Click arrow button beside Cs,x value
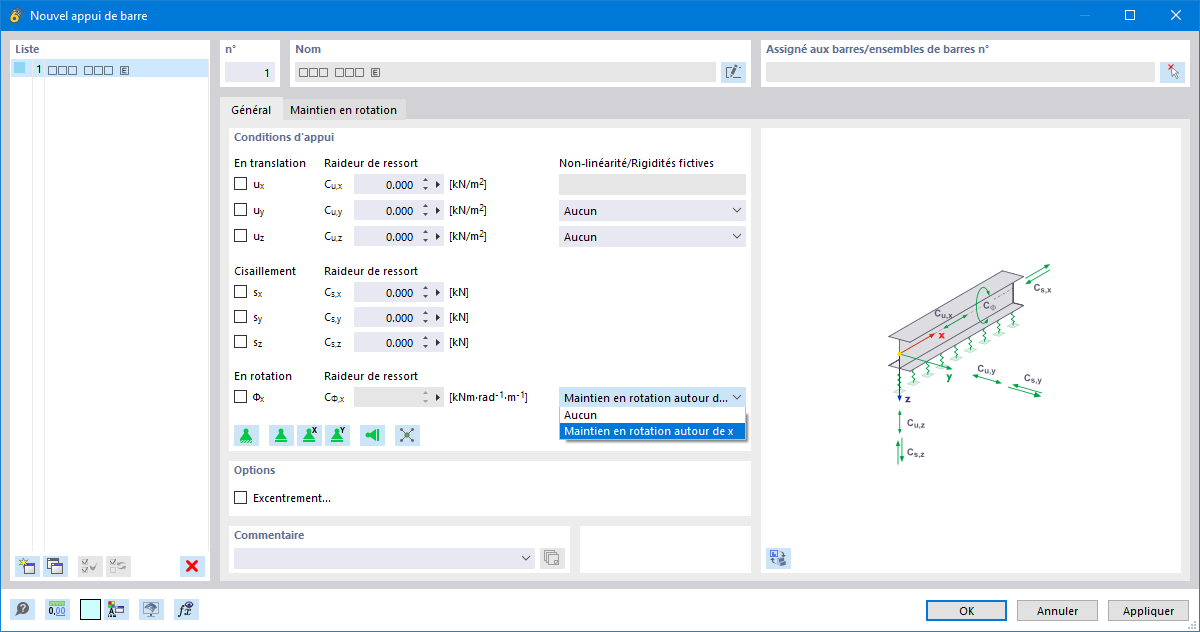 (438, 293)
